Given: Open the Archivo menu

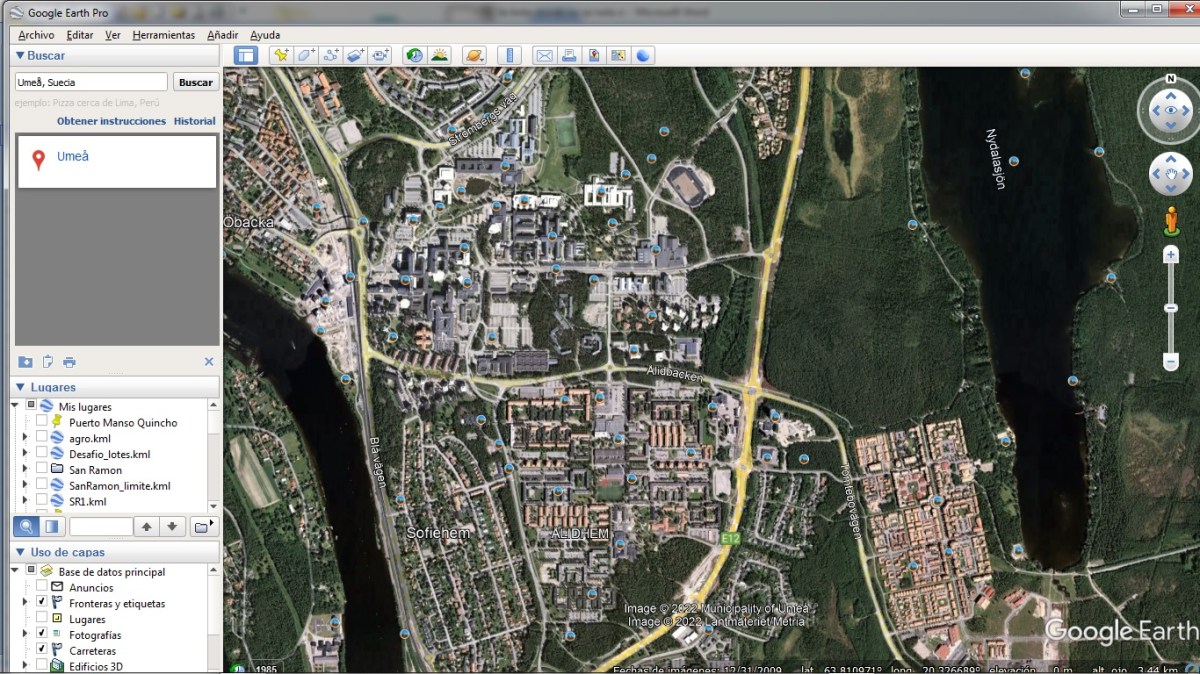Looking at the screenshot, I should [36, 35].
